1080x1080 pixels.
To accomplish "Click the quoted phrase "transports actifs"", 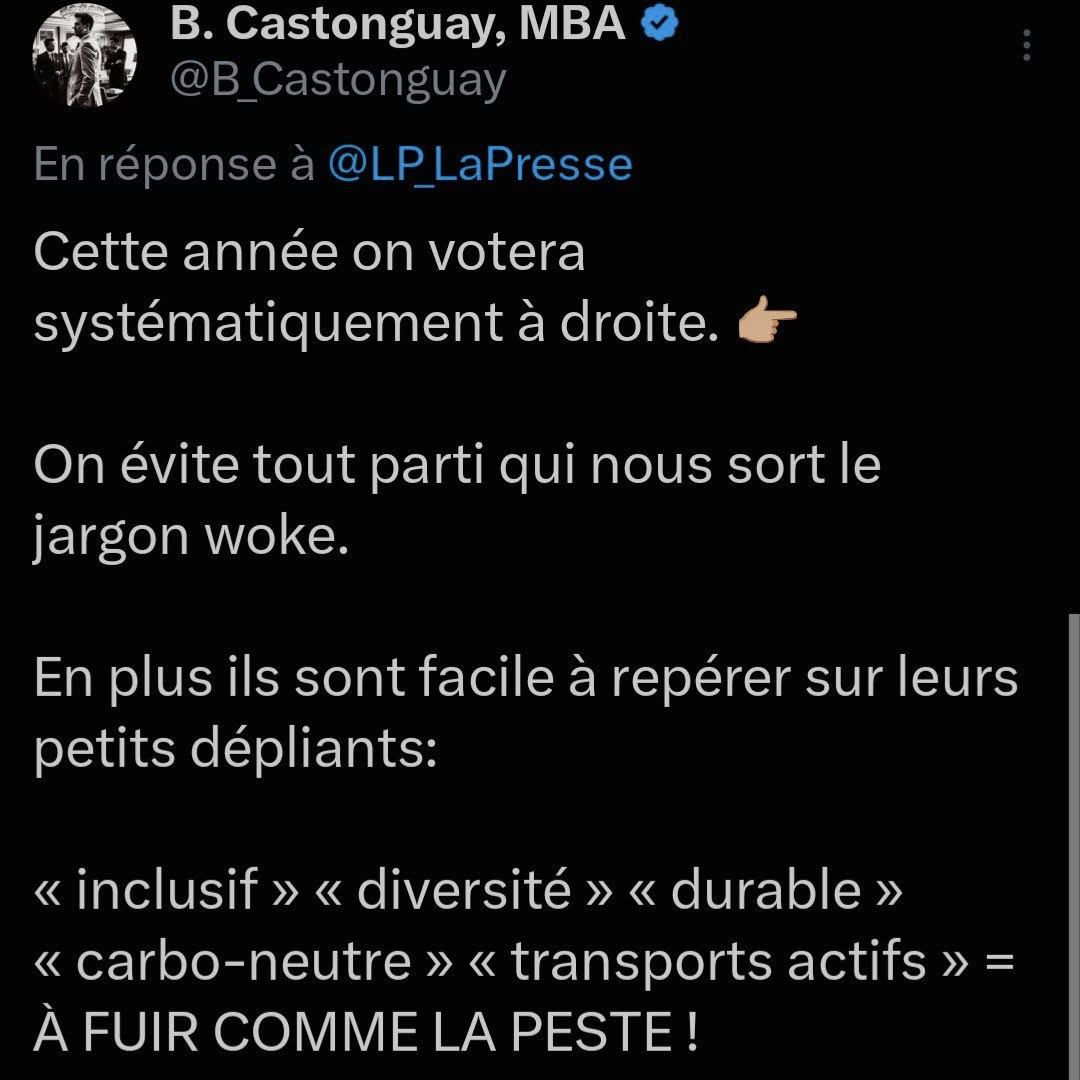I will (719, 962).
